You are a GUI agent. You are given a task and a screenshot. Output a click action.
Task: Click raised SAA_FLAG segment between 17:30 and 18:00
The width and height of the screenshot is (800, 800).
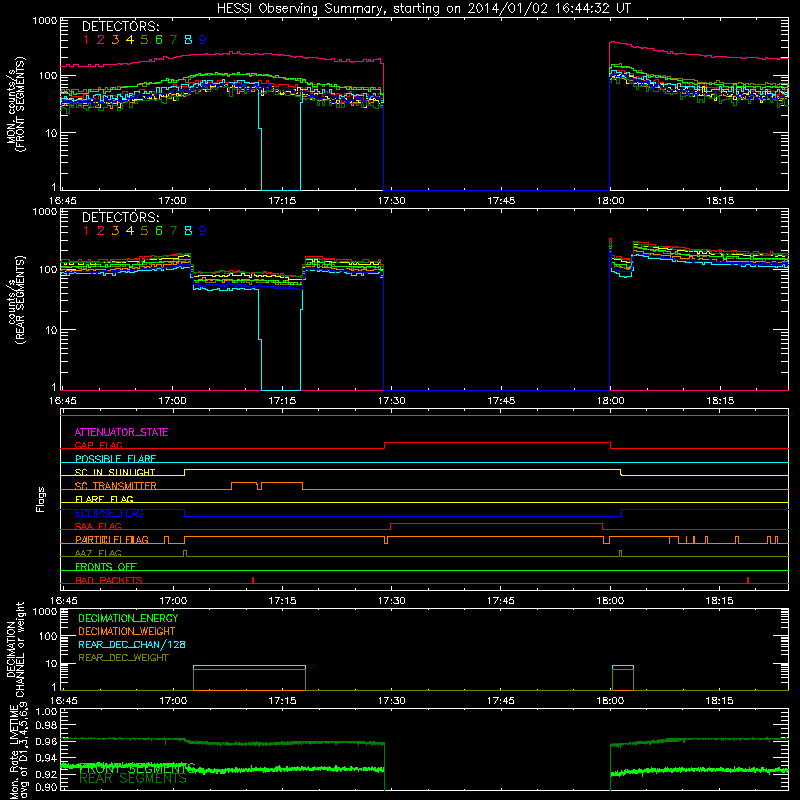(496, 523)
